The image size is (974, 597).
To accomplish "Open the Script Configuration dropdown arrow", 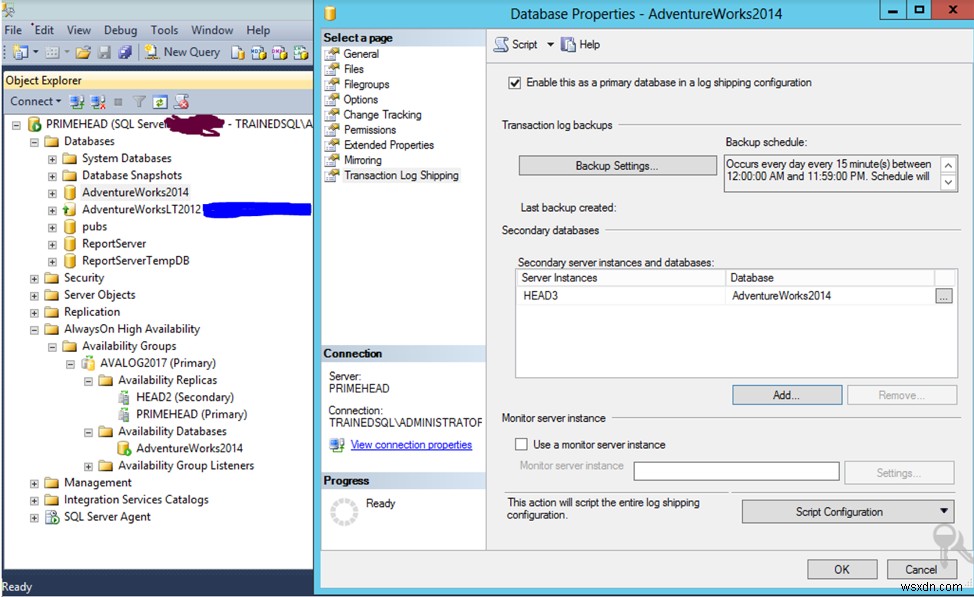I will tap(943, 511).
